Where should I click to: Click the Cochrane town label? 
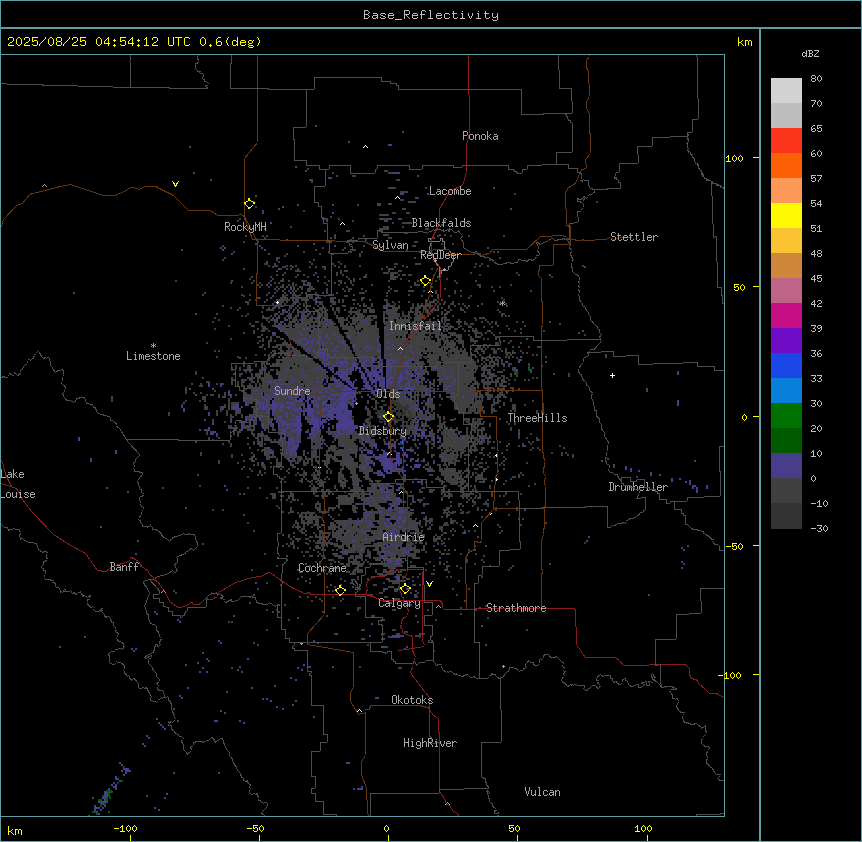[x=322, y=568]
